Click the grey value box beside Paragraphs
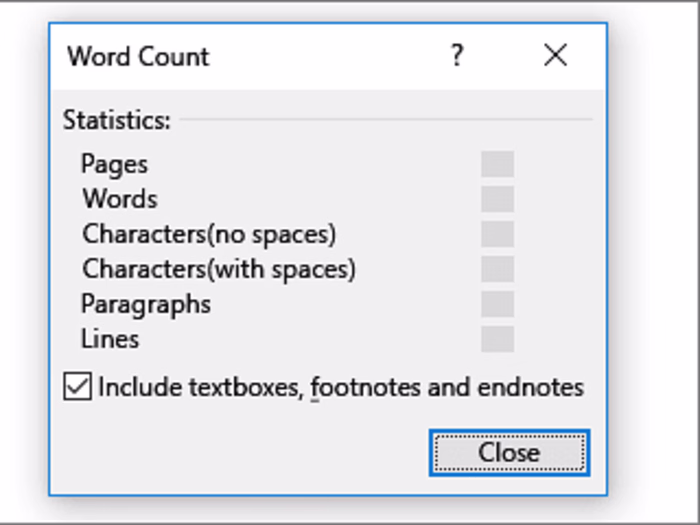 pyautogui.click(x=497, y=304)
